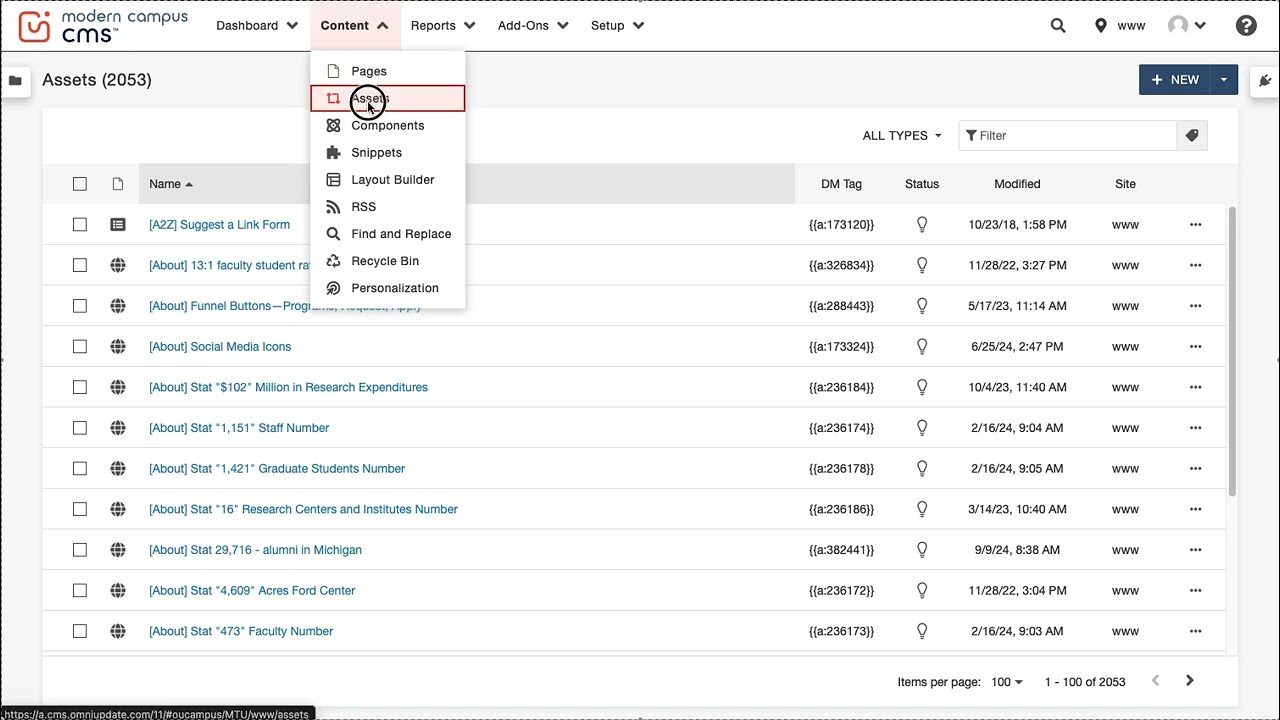The height and width of the screenshot is (720, 1280).
Task: Click the assets list vertical scrollbar
Action: click(x=1231, y=350)
